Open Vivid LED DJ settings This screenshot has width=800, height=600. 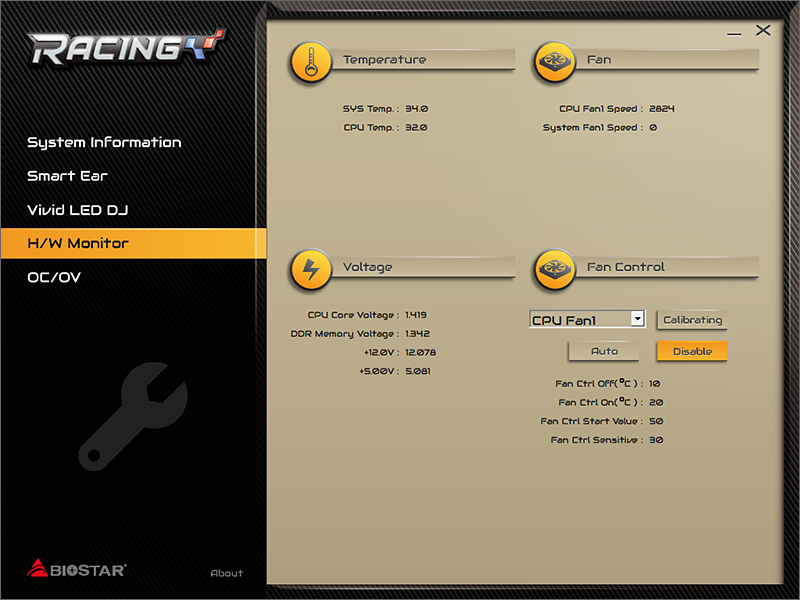point(77,210)
